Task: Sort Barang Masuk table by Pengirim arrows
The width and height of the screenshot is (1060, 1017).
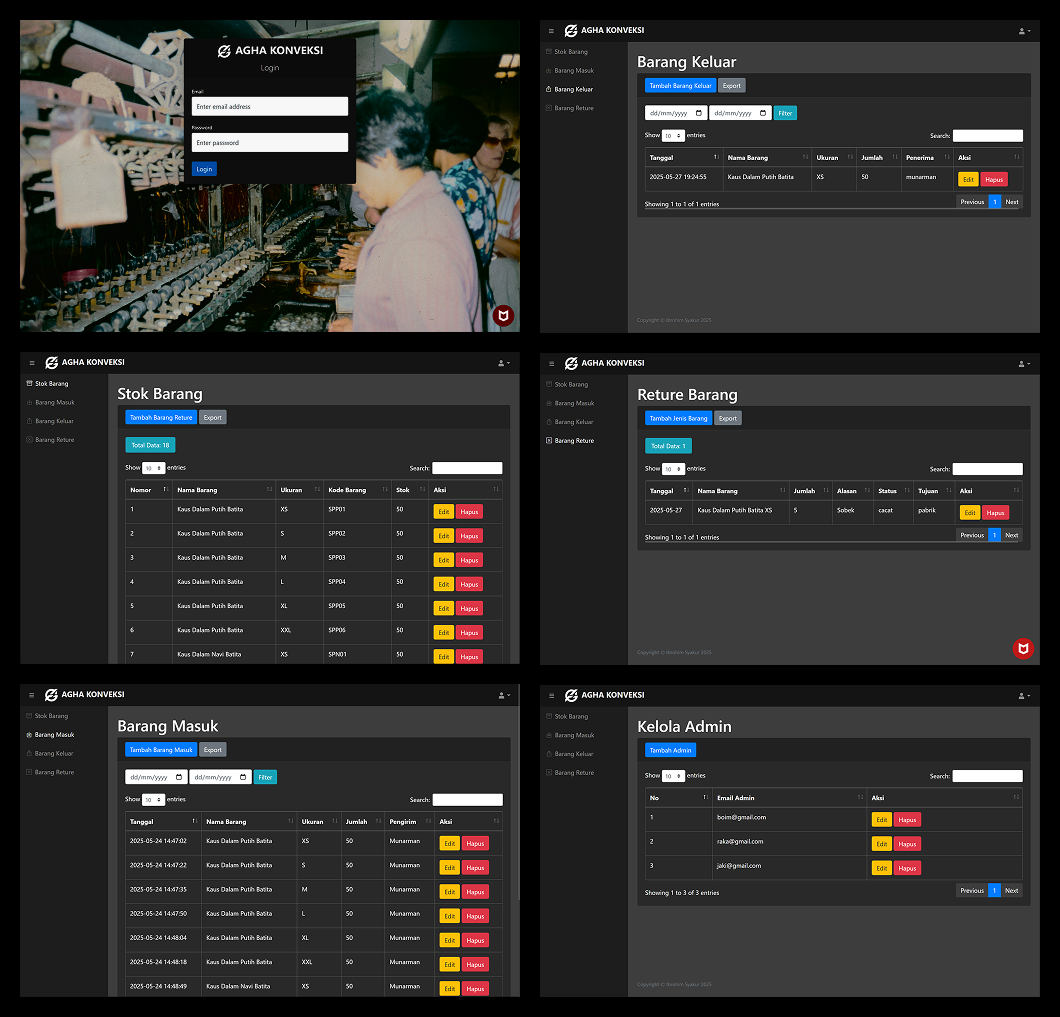Action: coord(427,822)
